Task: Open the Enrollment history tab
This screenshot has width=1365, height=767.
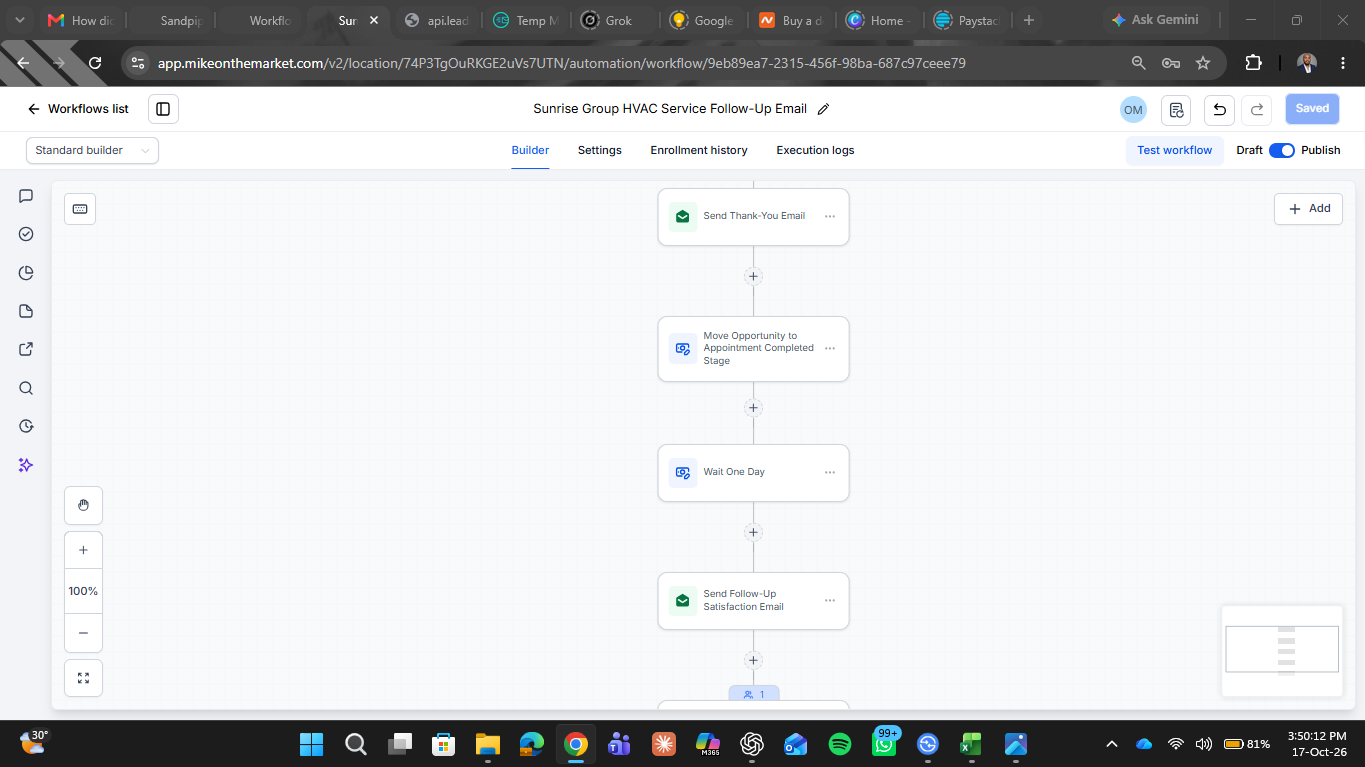Action: (699, 150)
